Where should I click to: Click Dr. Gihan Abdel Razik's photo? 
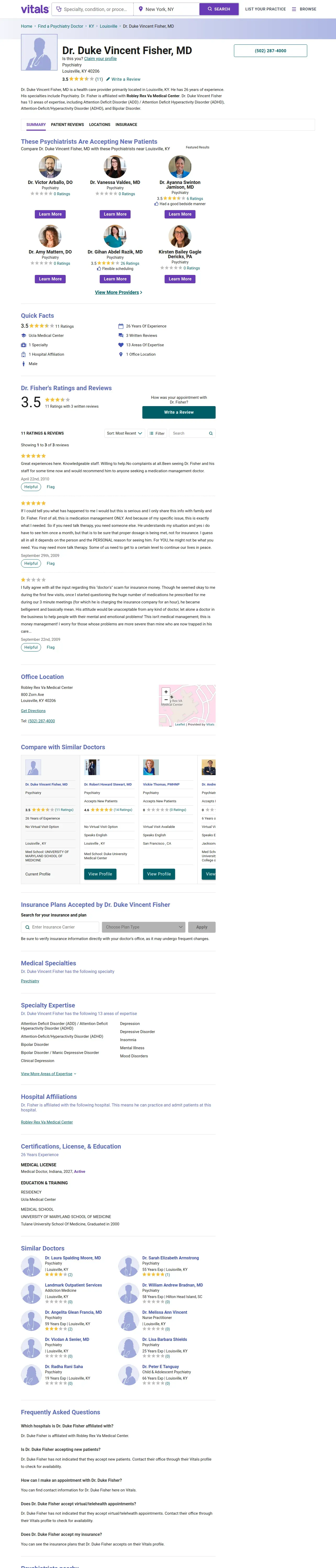click(115, 236)
